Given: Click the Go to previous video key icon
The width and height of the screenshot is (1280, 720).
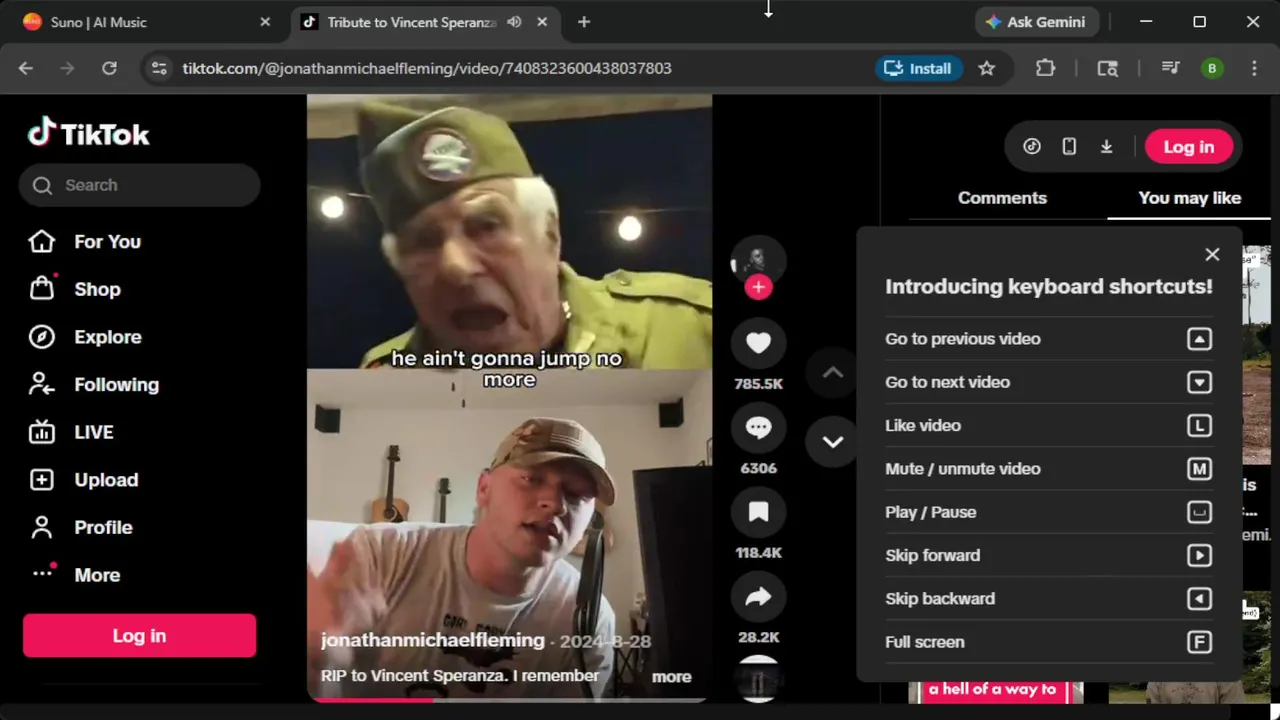Looking at the screenshot, I should coord(1199,339).
